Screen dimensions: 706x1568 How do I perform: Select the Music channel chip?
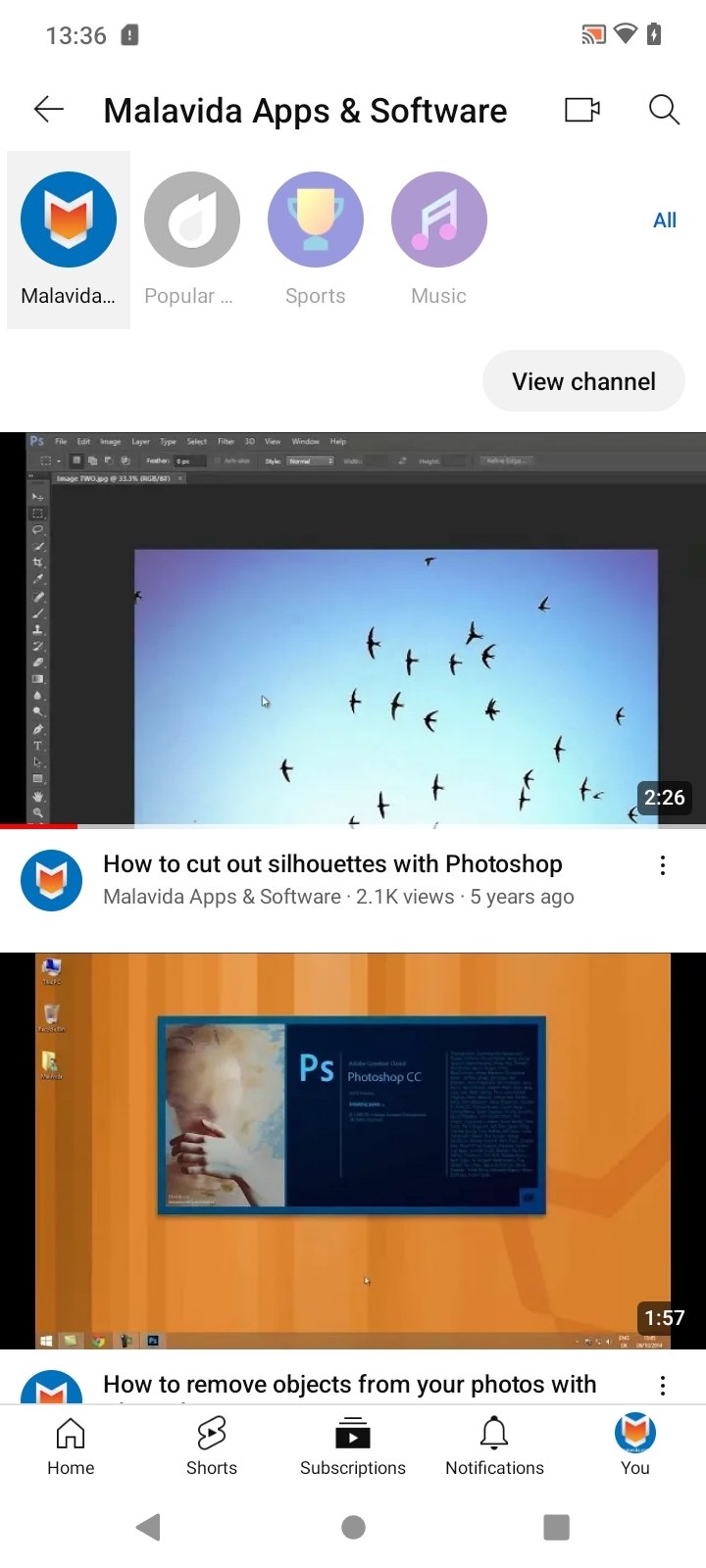coord(439,240)
